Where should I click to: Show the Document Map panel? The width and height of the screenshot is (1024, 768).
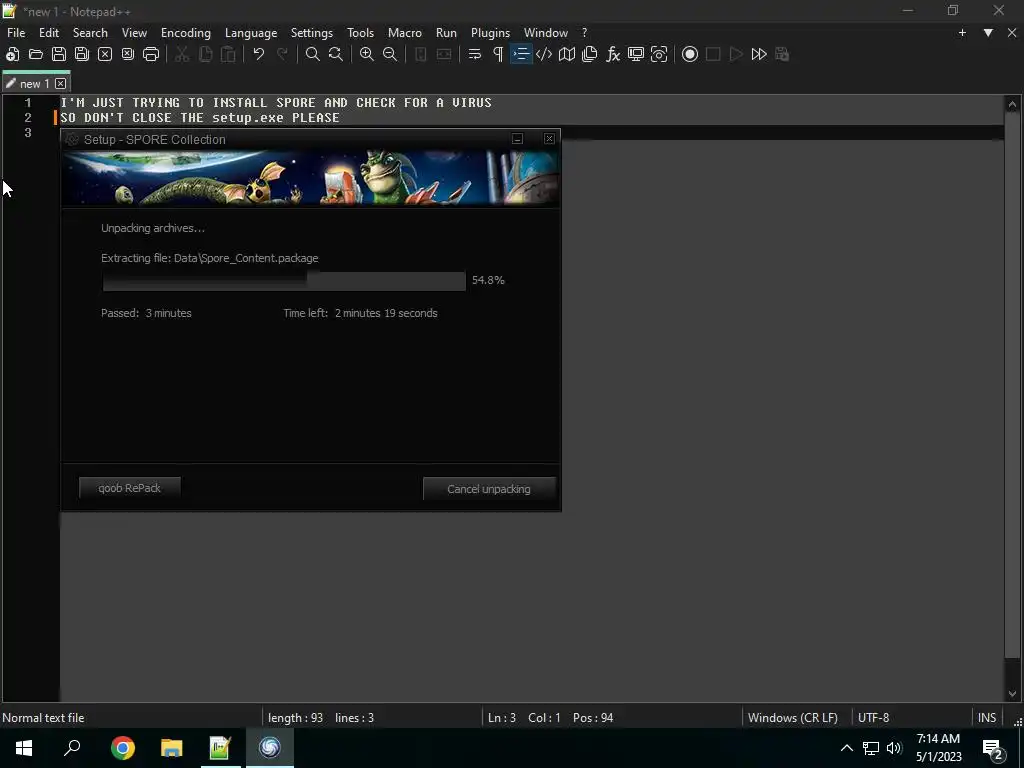click(x=567, y=54)
